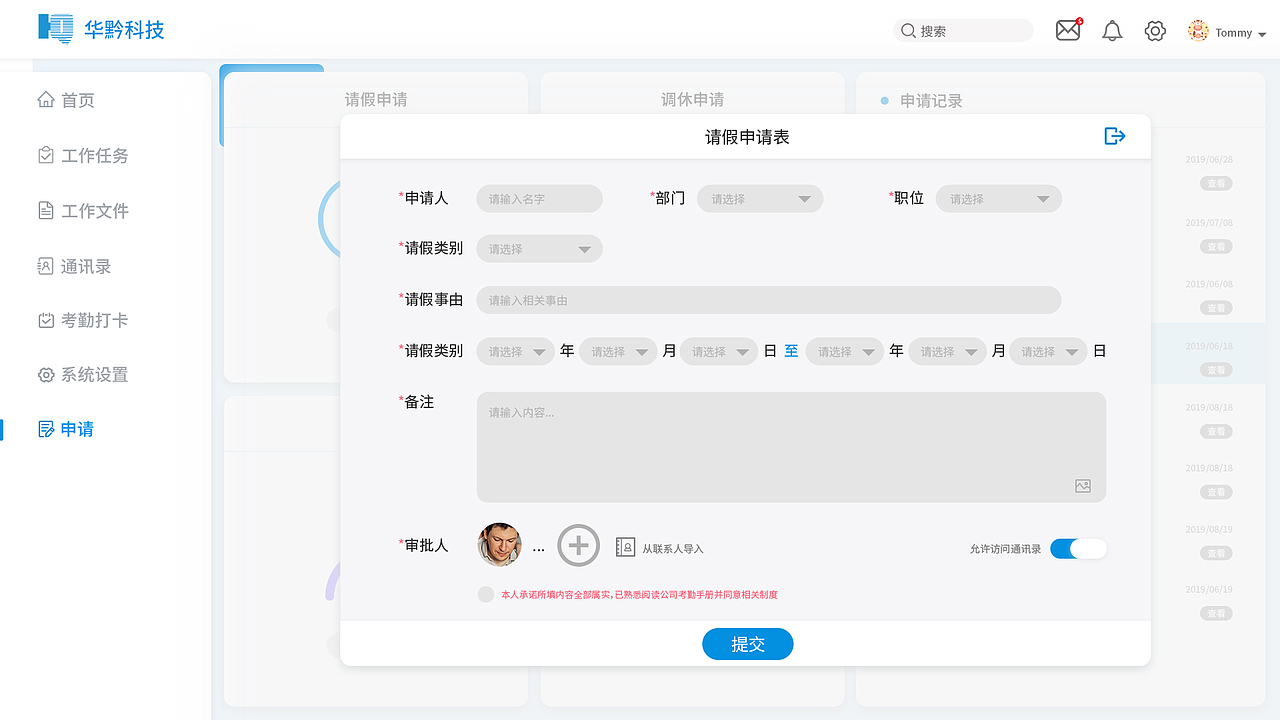This screenshot has height=720, width=1280.
Task: Open the start month dropdown
Action: (618, 352)
